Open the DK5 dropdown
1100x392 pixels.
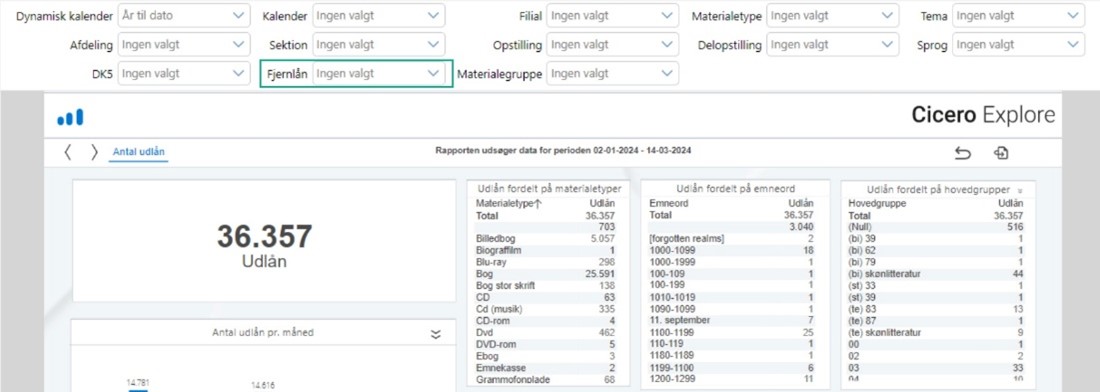pyautogui.click(x=184, y=73)
